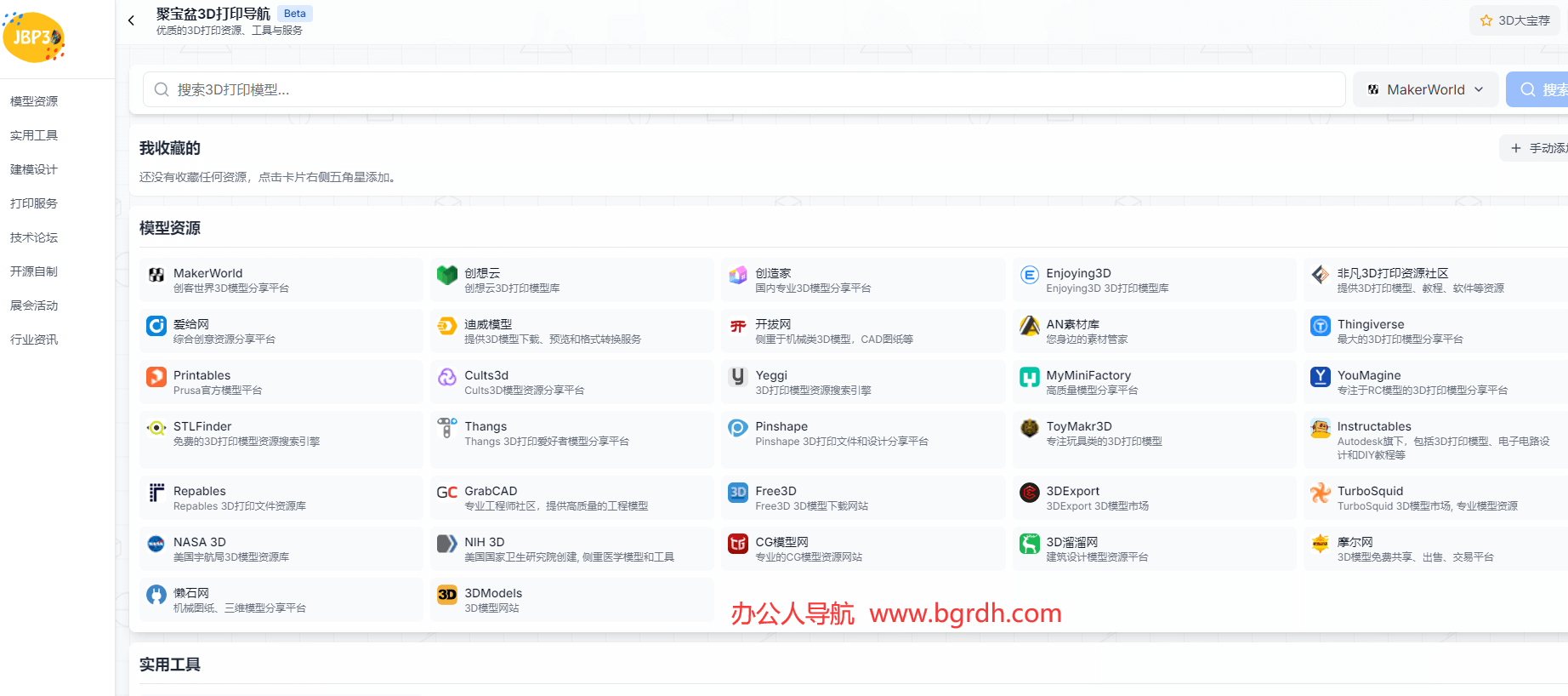1568x696 pixels.
Task: Select 开源自制 in the sidebar
Action: (x=34, y=271)
